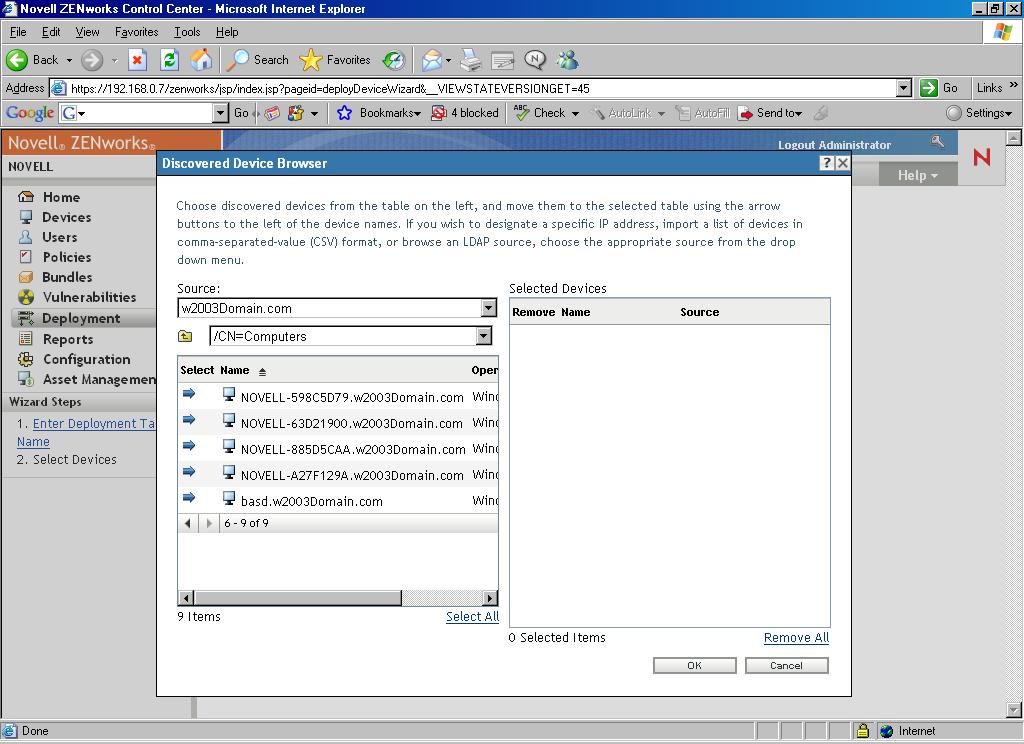Open the History toolbar icon
Image resolution: width=1024 pixels, height=744 pixels.
pos(394,61)
